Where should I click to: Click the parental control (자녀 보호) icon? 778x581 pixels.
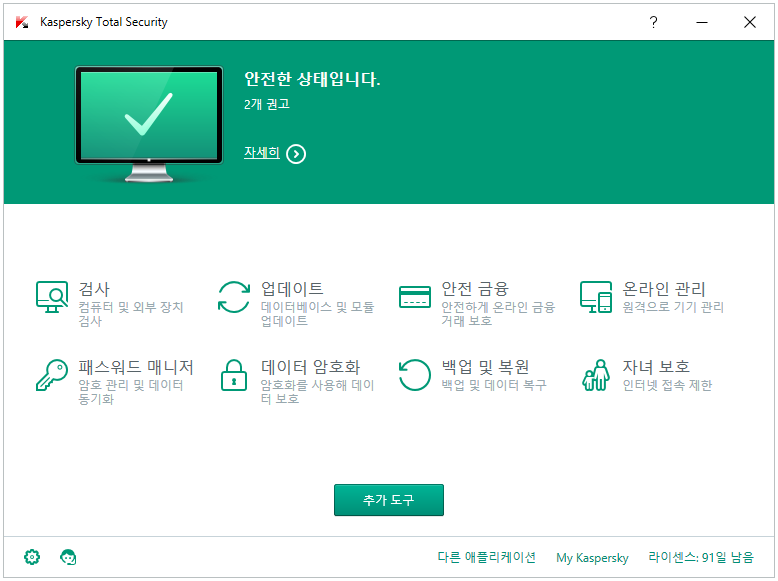coord(596,375)
